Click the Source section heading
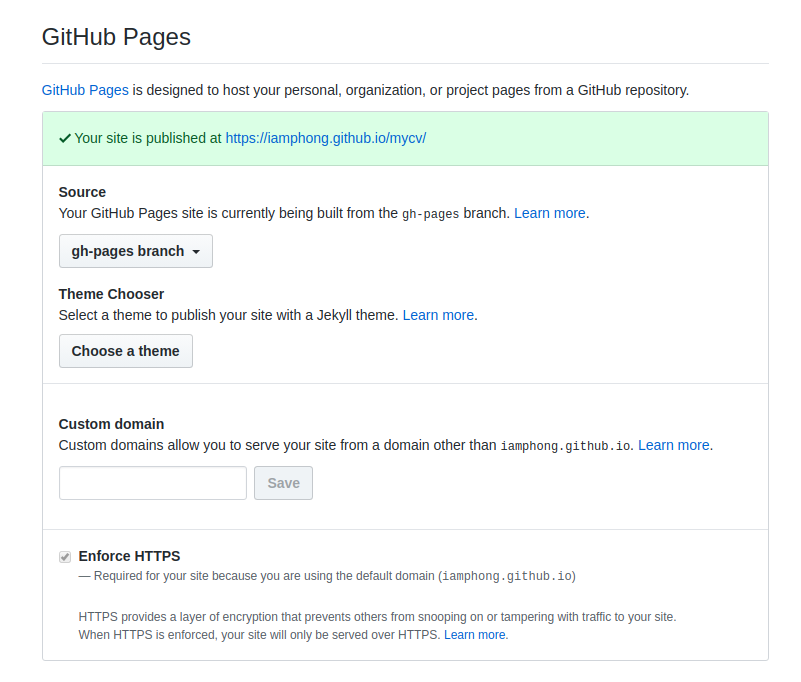 point(82,192)
